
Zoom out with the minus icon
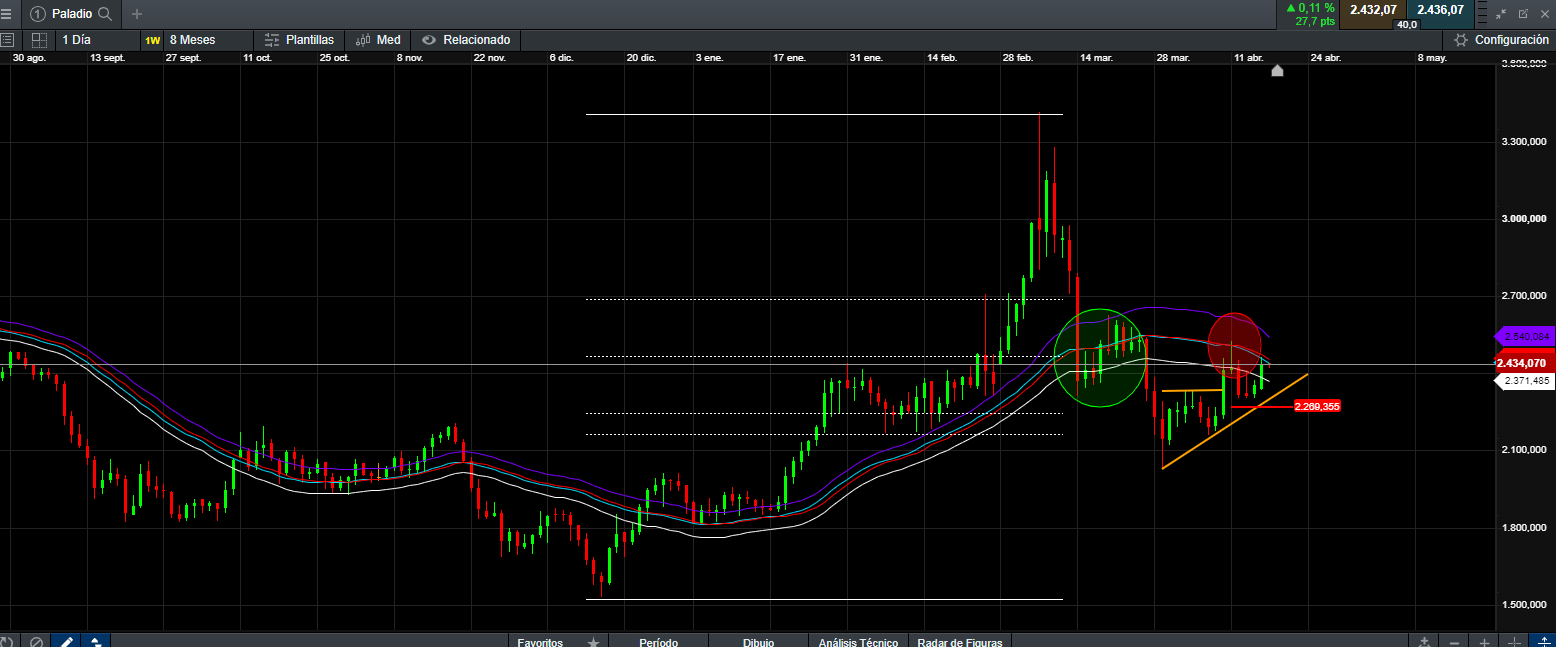(1454, 642)
